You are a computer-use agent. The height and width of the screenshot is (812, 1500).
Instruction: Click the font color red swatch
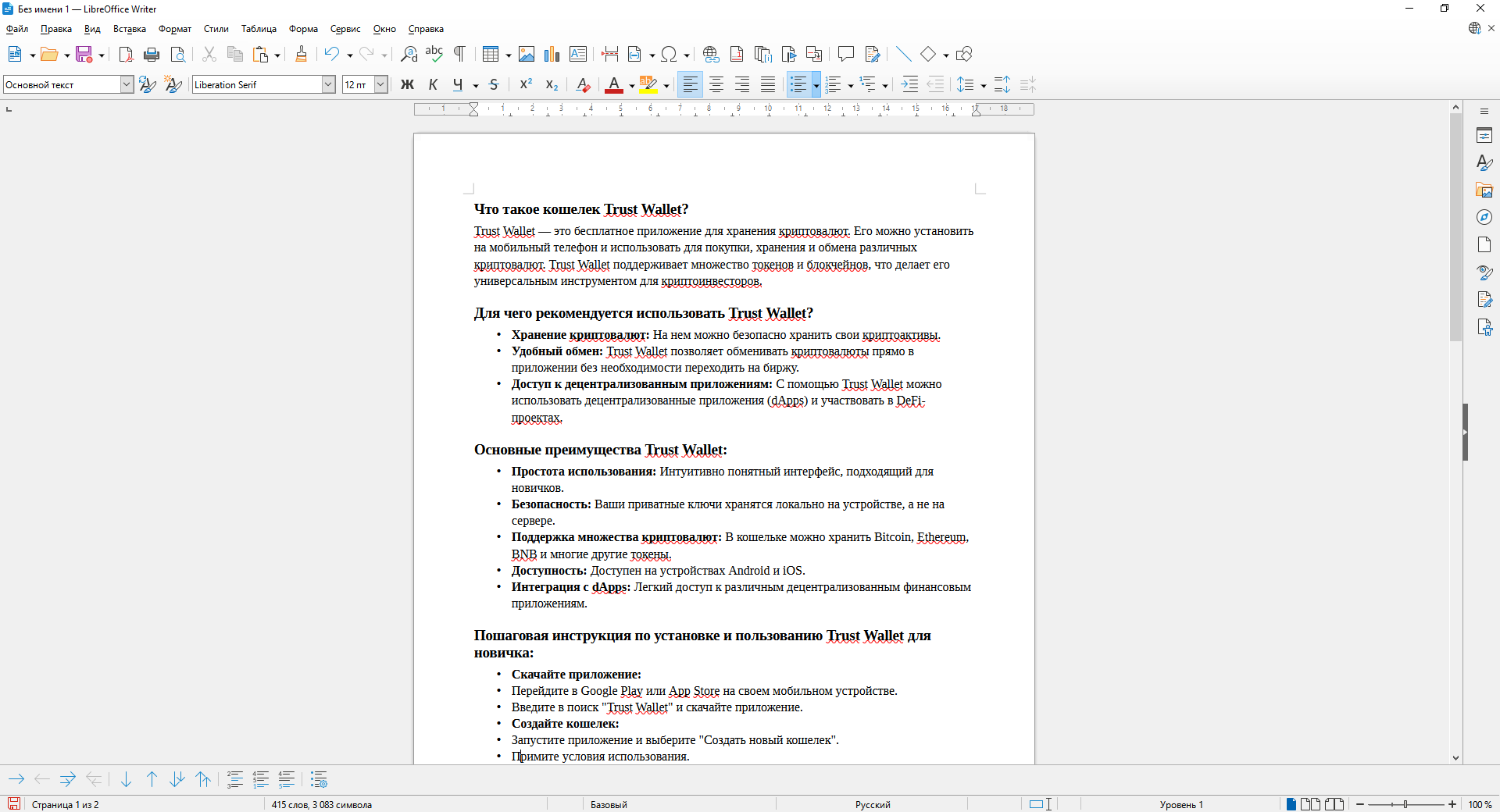[614, 84]
